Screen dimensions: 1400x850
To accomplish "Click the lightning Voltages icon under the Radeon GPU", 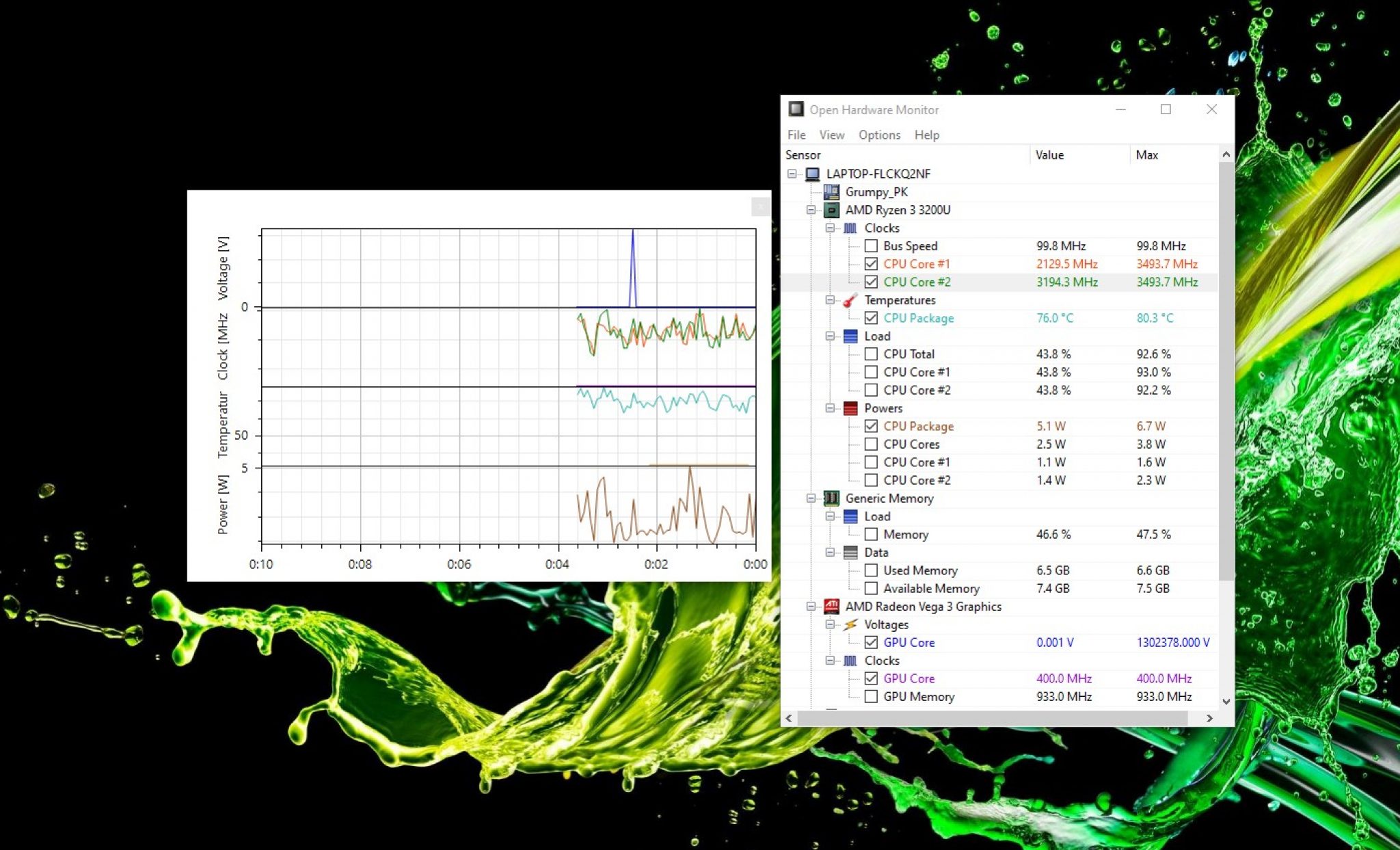I will pos(851,624).
